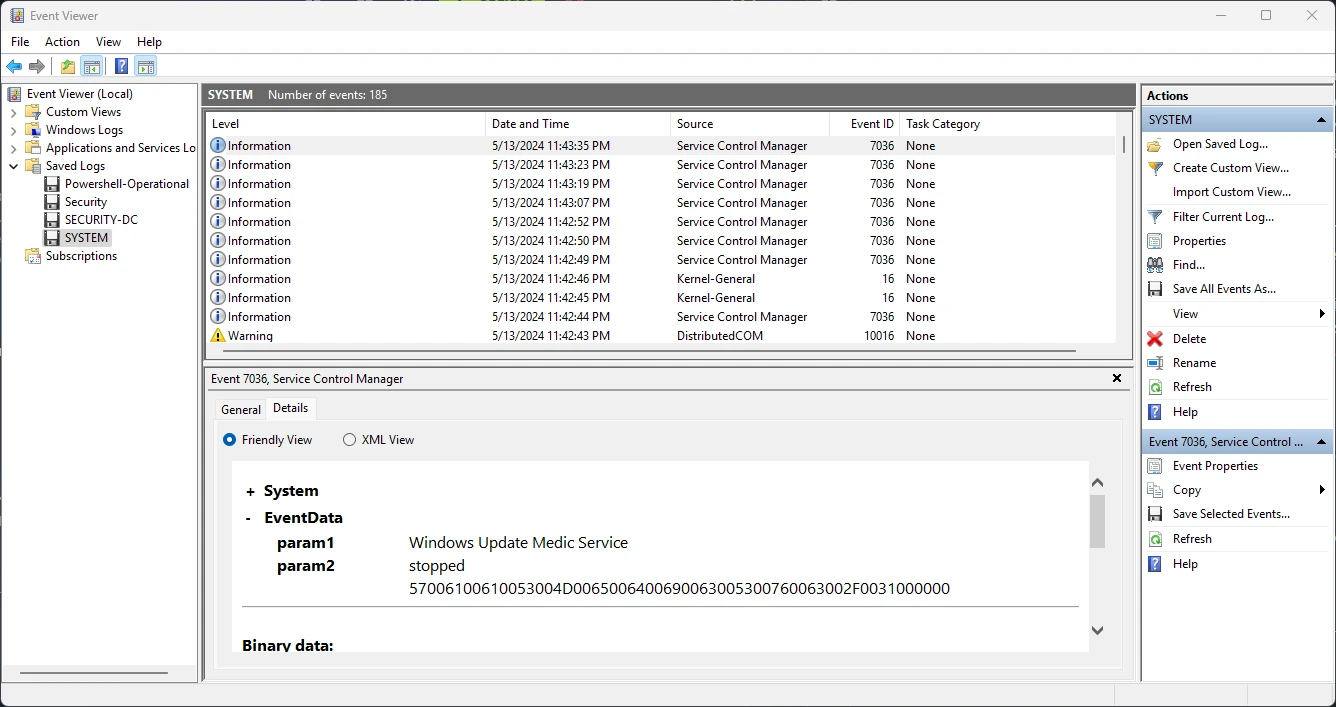Switch to the General tab
Image resolution: width=1336 pixels, height=707 pixels.
tap(241, 410)
